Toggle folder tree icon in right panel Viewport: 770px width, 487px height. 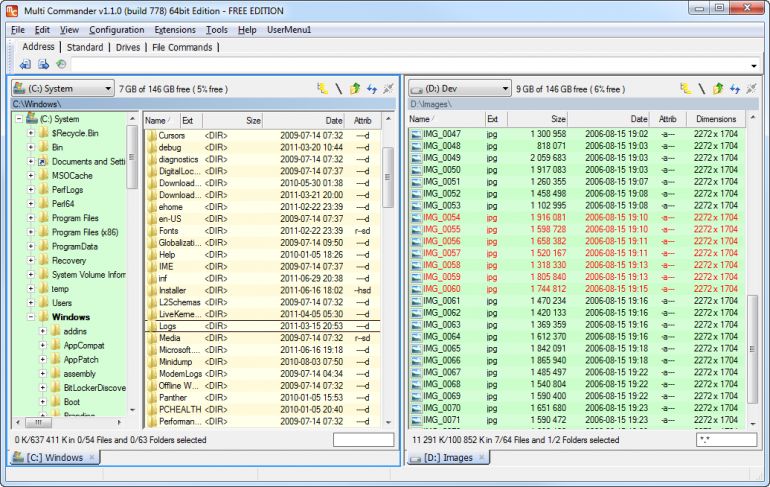686,88
